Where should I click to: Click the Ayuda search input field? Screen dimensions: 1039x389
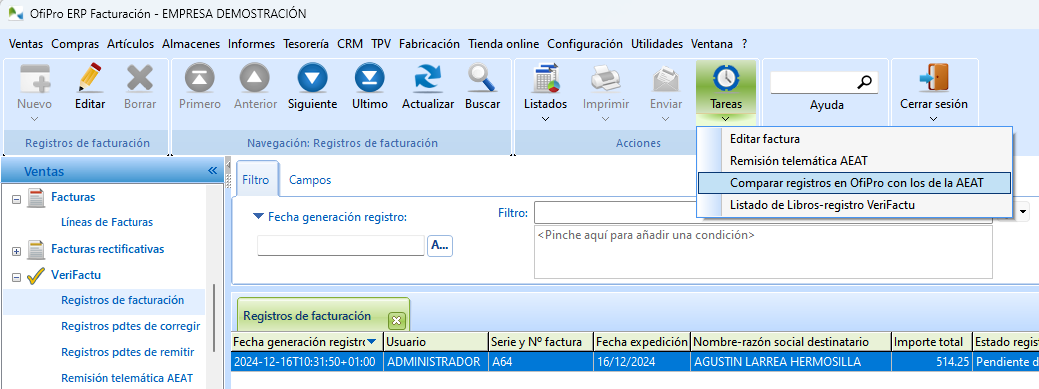(814, 82)
